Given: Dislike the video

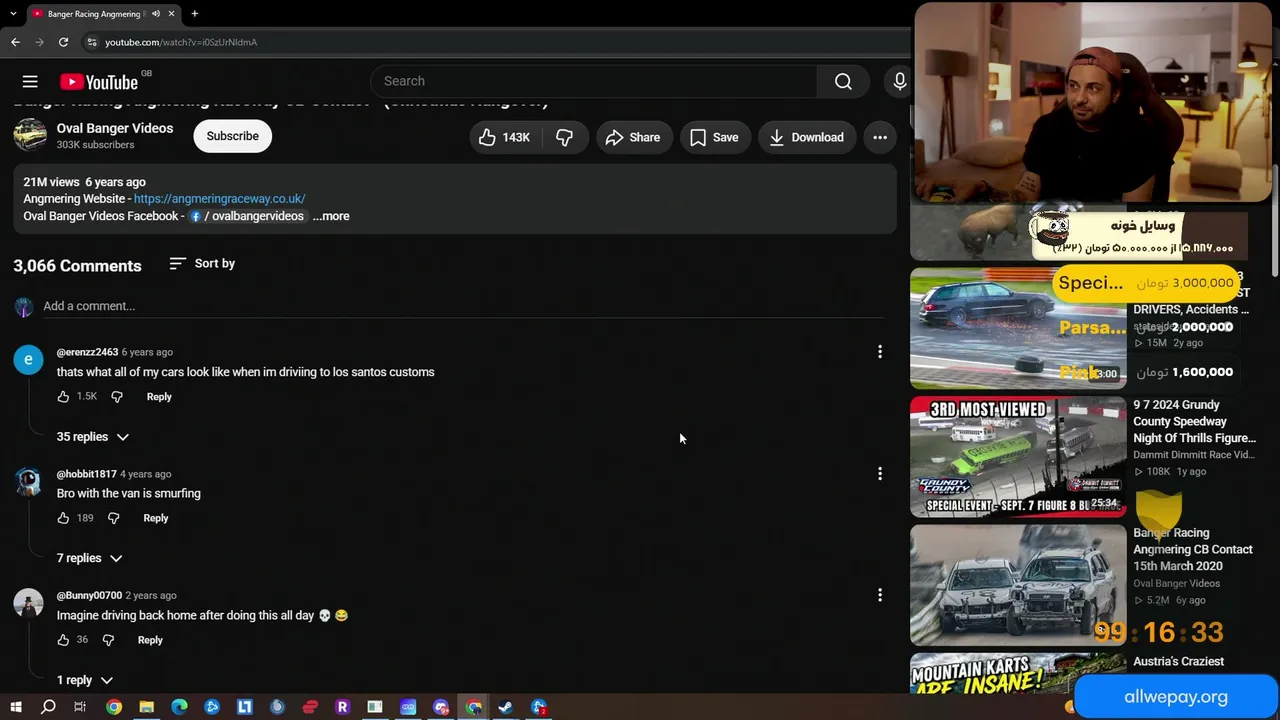Looking at the screenshot, I should click(564, 137).
